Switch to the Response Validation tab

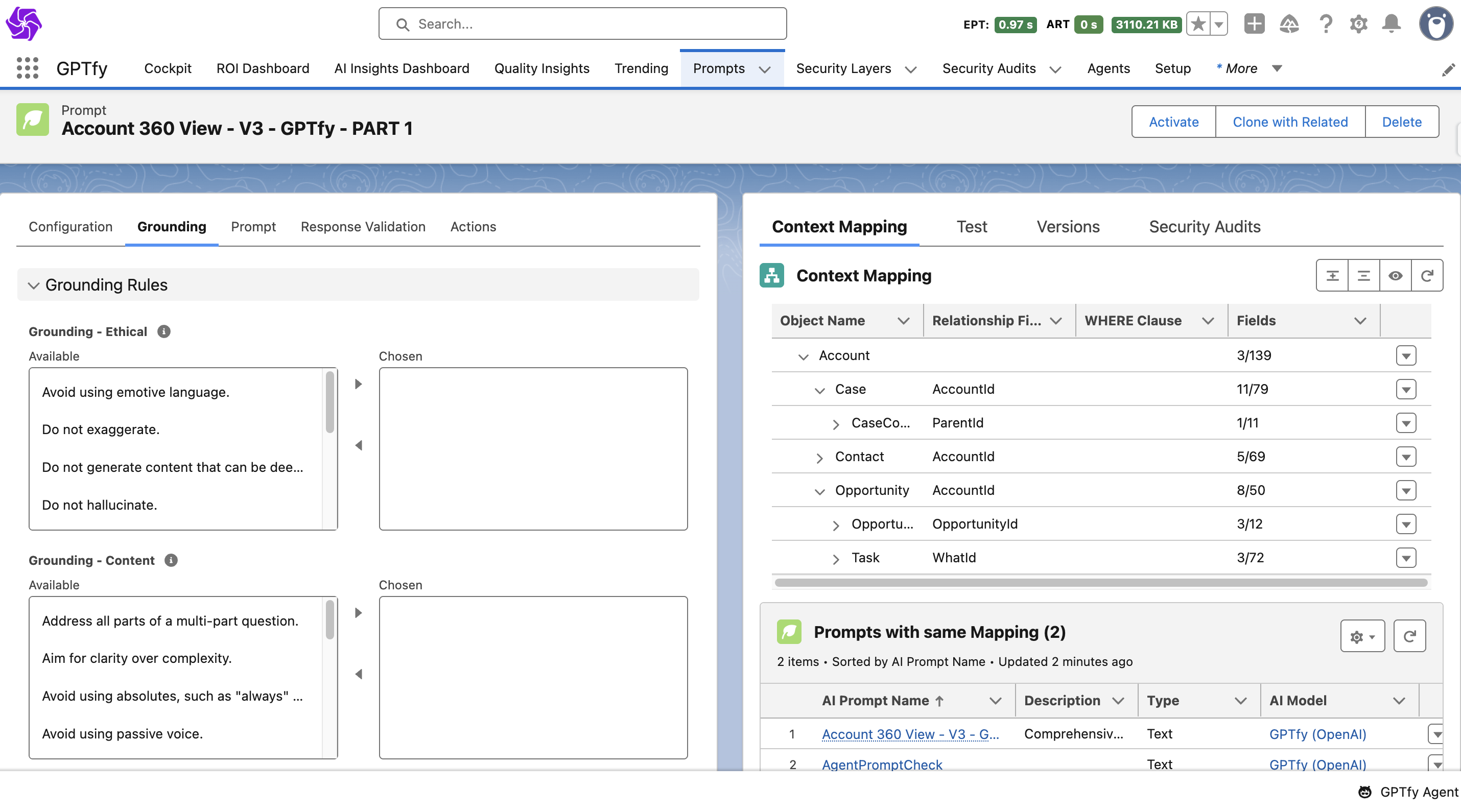click(x=363, y=227)
